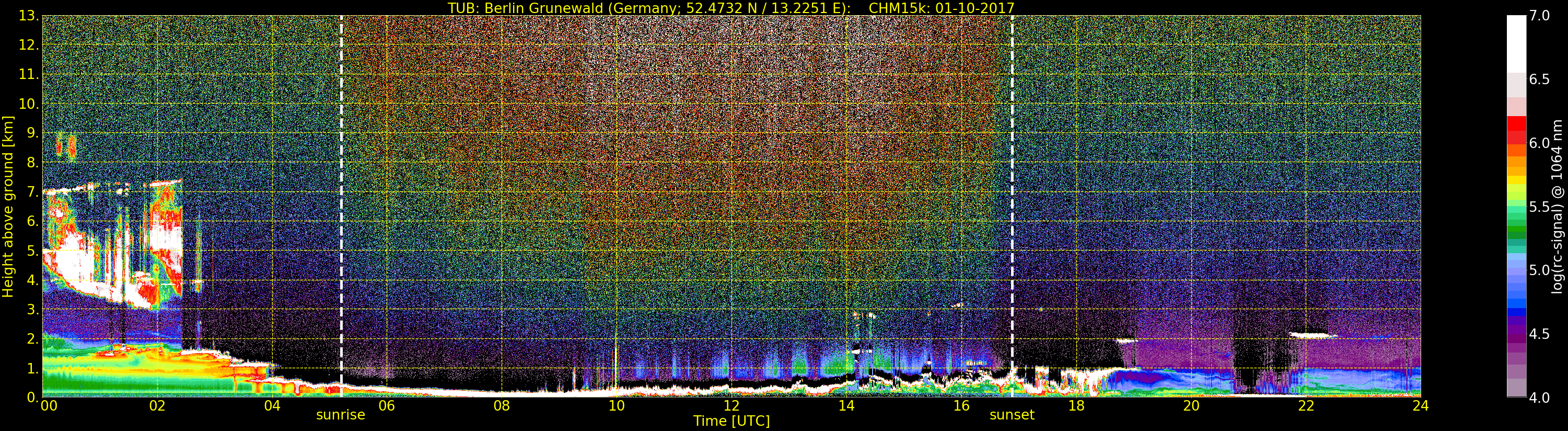This screenshot has height=431, width=1568.
Task: Pick the white top band of the colorbar
Action: pos(1516,44)
